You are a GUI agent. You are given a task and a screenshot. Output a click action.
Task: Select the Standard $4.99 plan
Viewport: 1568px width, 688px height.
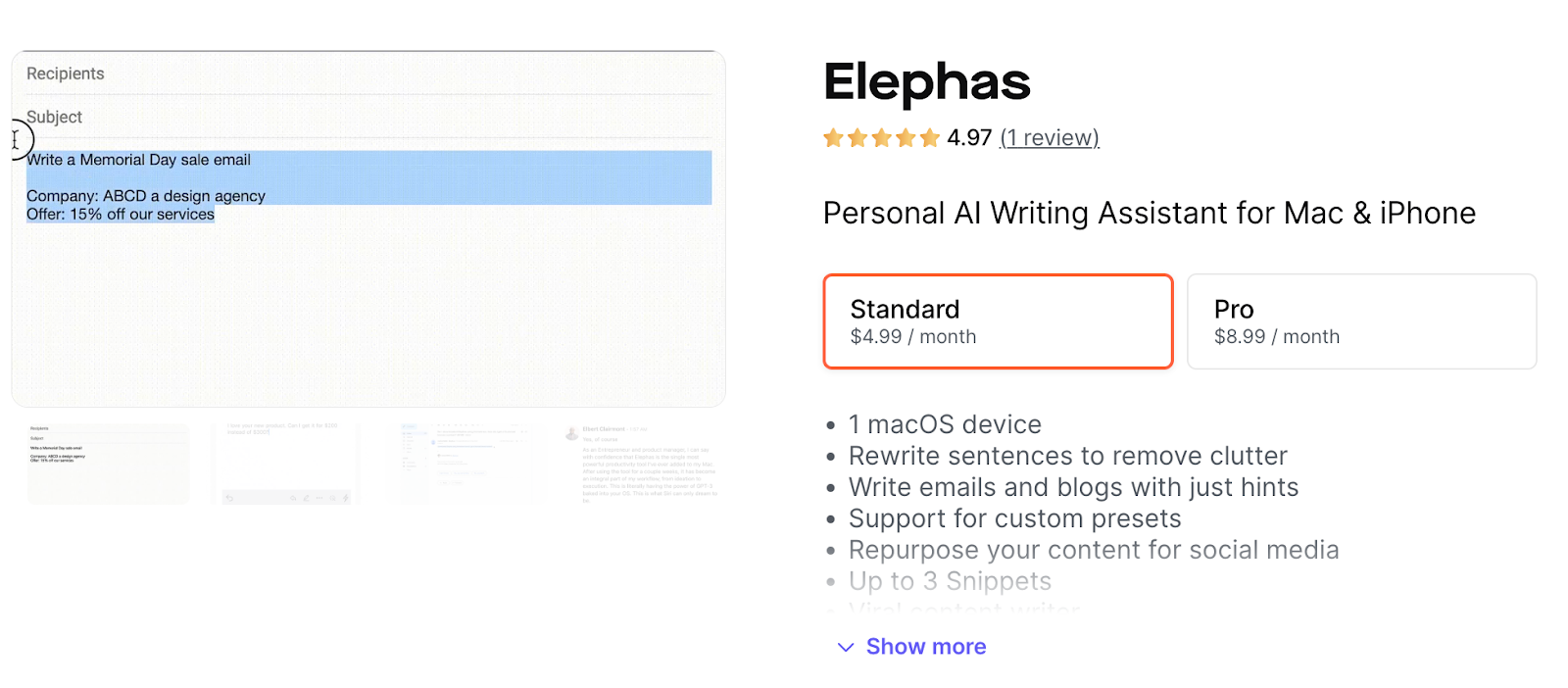(x=998, y=321)
